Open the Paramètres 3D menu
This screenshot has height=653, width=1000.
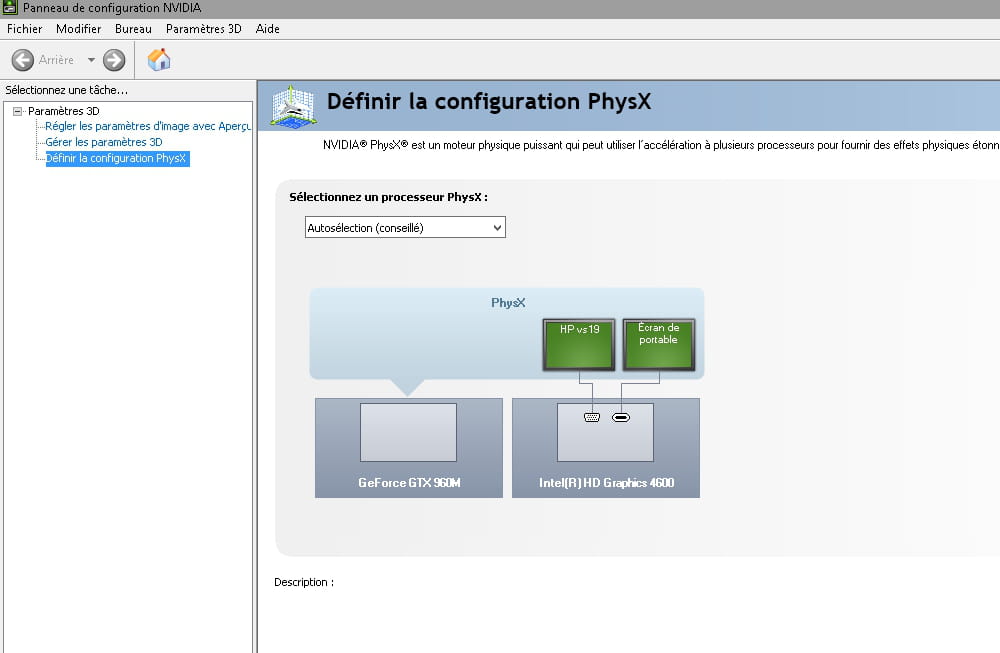(x=203, y=29)
